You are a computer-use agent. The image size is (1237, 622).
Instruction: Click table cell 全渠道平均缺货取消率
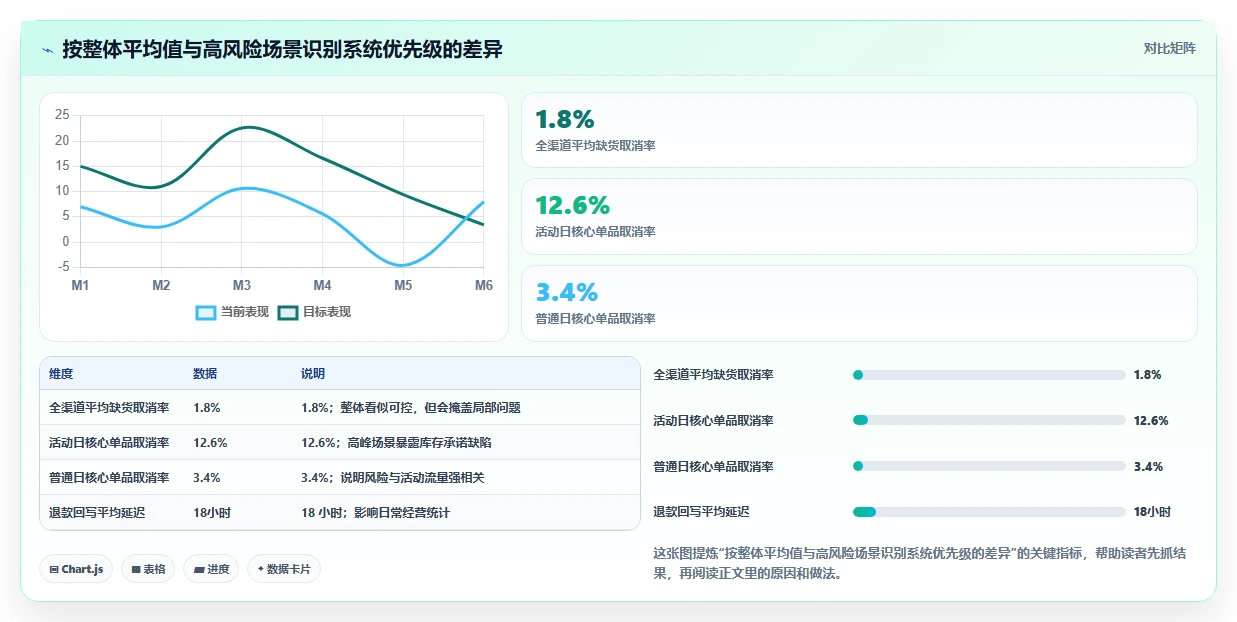tap(109, 408)
